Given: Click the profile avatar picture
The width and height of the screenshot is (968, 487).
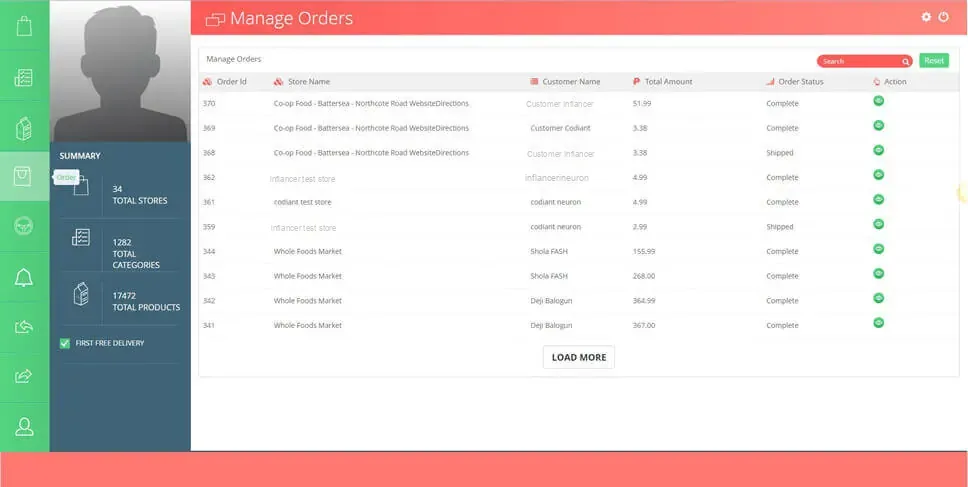Looking at the screenshot, I should point(120,72).
